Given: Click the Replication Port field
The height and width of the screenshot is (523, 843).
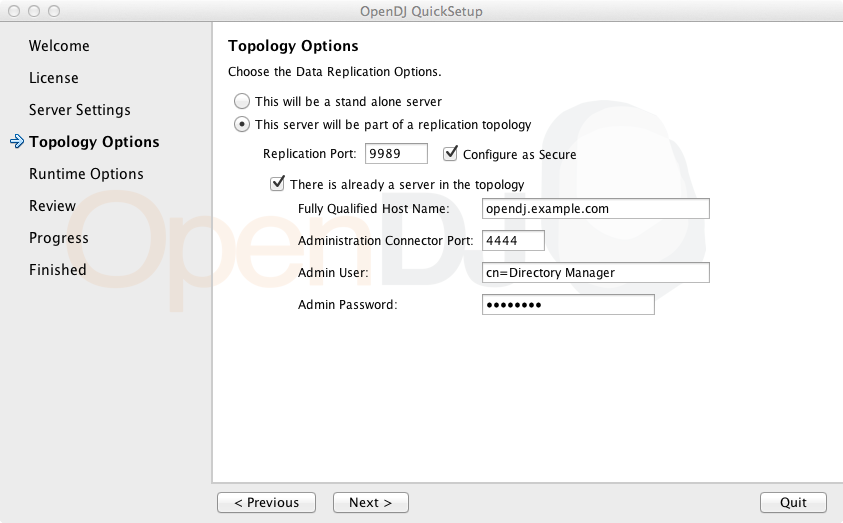Looking at the screenshot, I should (x=396, y=154).
